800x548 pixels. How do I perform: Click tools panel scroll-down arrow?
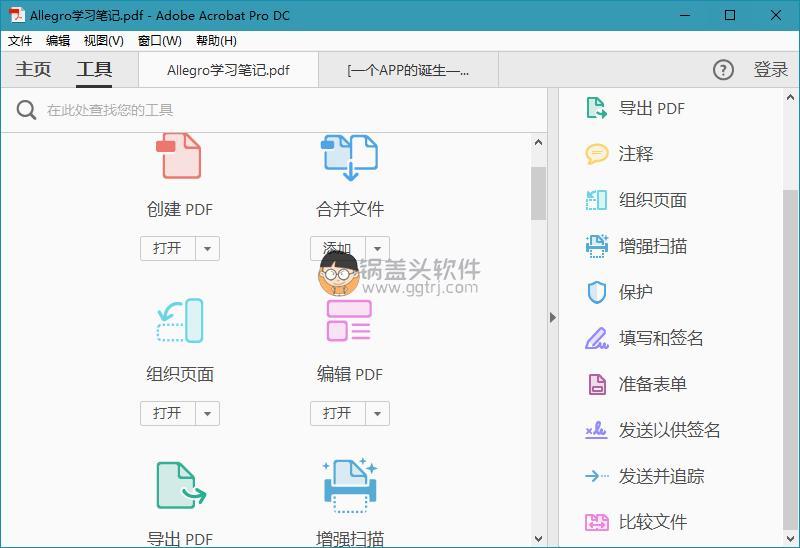[538, 538]
